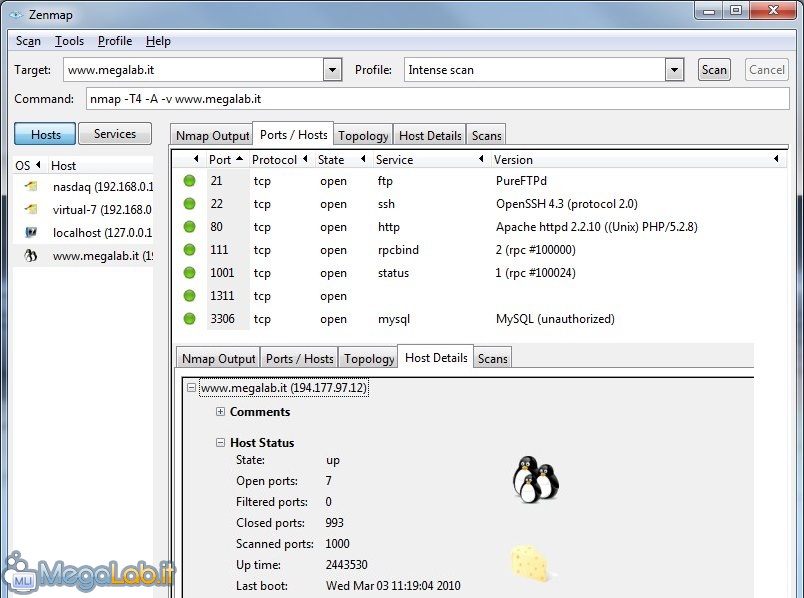Click green open-status icon for port 1001
804x598 pixels.
tap(190, 273)
